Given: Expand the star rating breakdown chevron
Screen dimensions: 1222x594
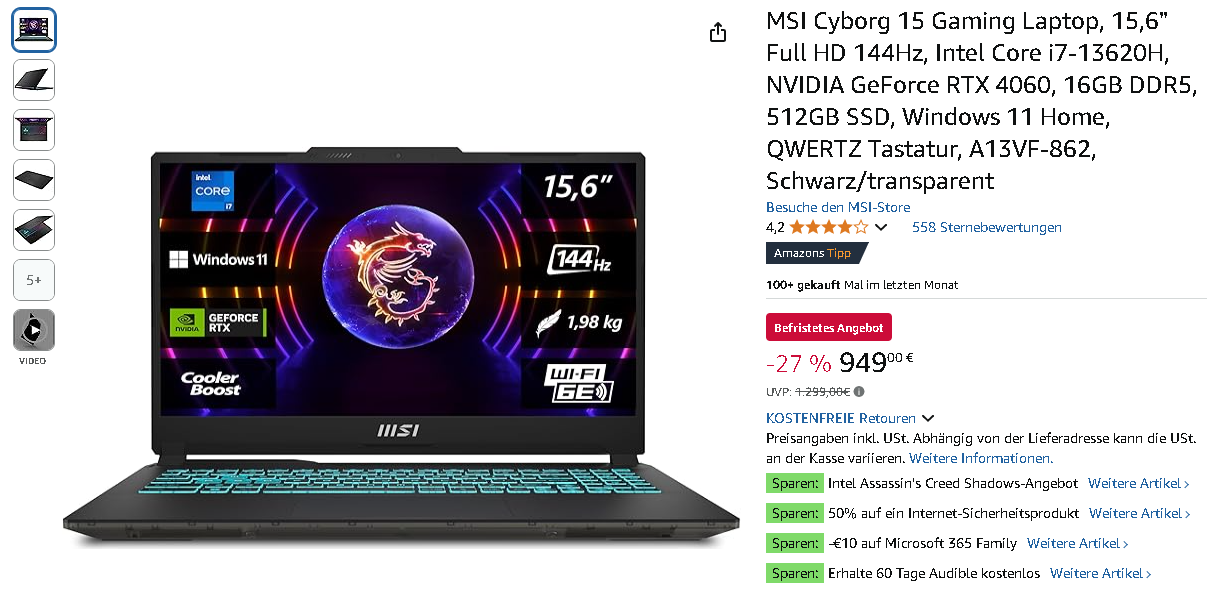Looking at the screenshot, I should pyautogui.click(x=881, y=227).
